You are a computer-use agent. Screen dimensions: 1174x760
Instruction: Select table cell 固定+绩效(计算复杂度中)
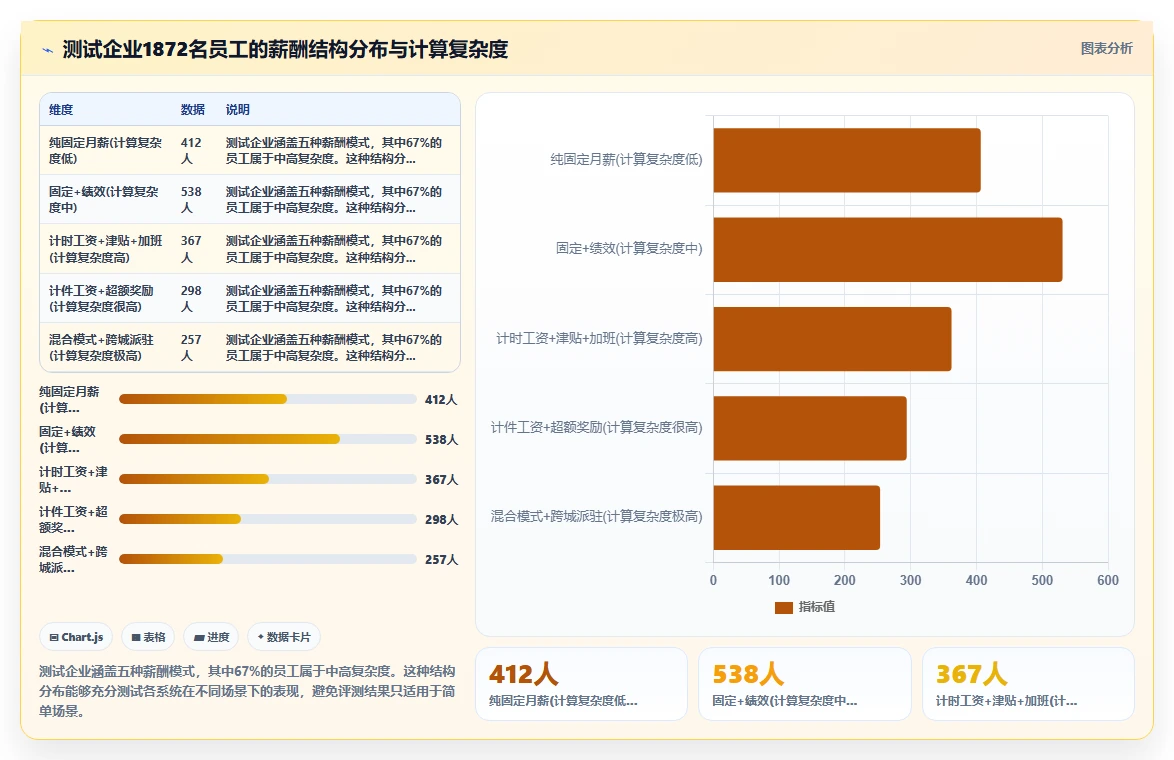point(104,200)
